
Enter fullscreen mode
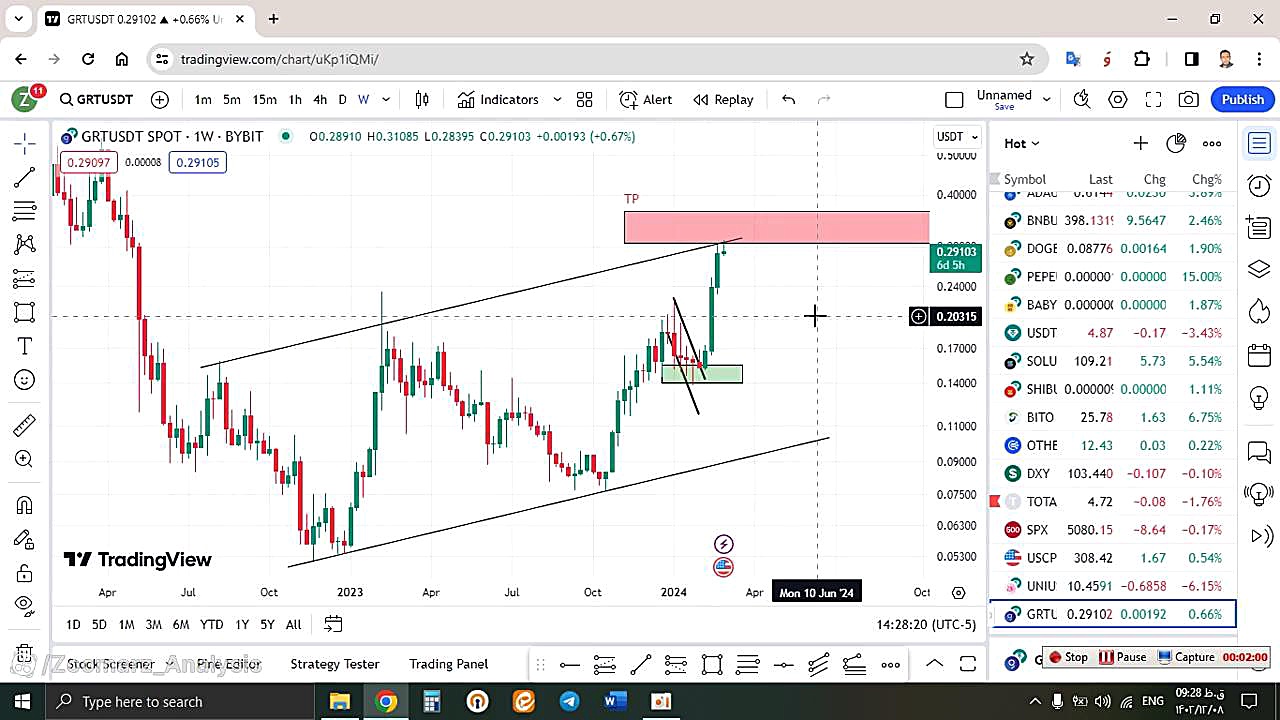1153,99
